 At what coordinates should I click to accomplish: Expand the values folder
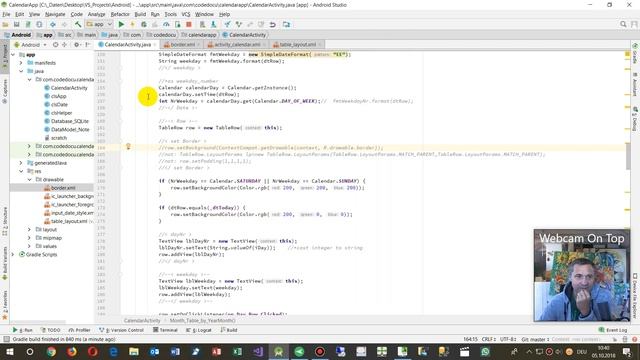(29, 246)
